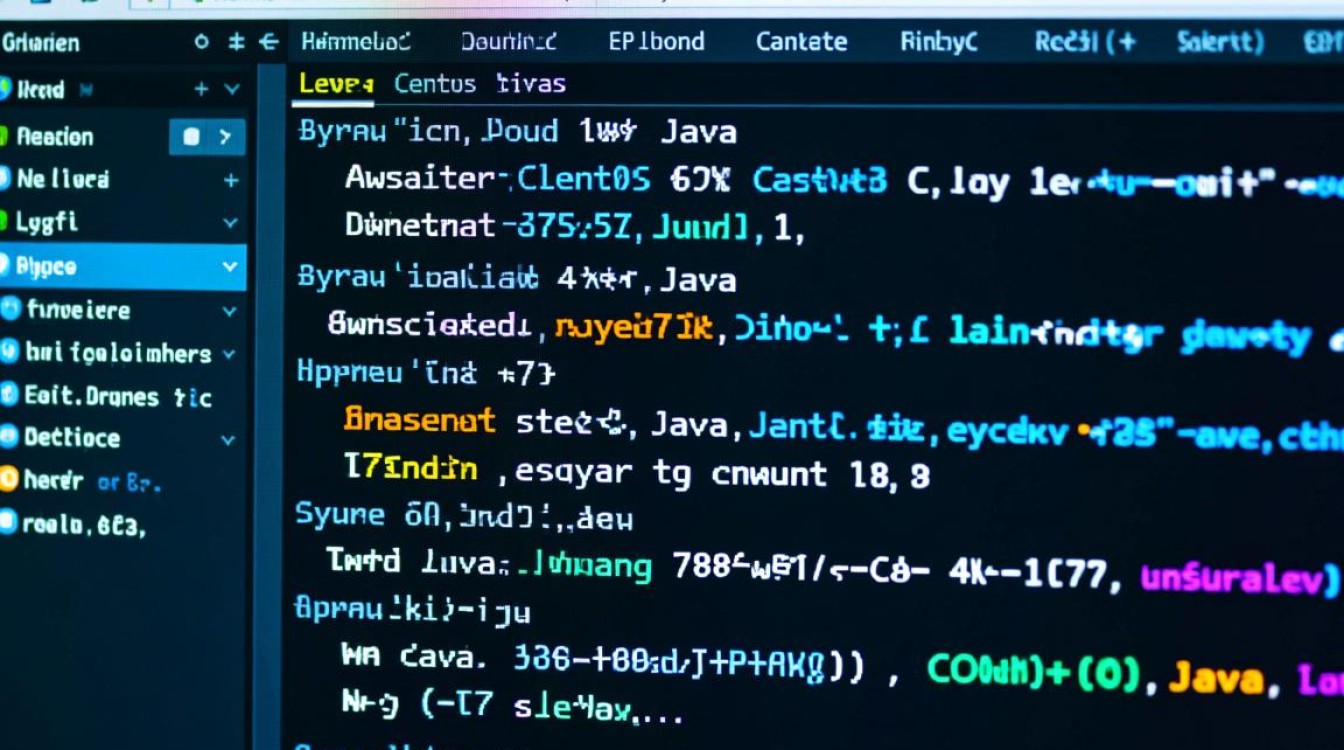This screenshot has width=1344, height=750.
Task: Select the Centus sub-tab
Action: tap(435, 84)
